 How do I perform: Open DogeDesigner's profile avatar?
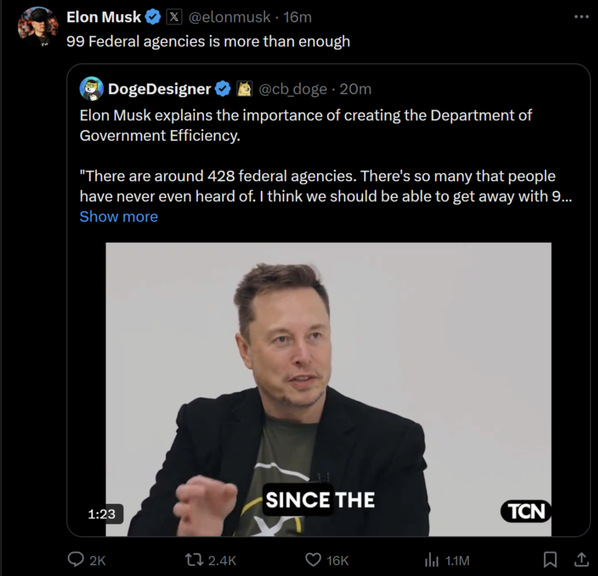92,88
